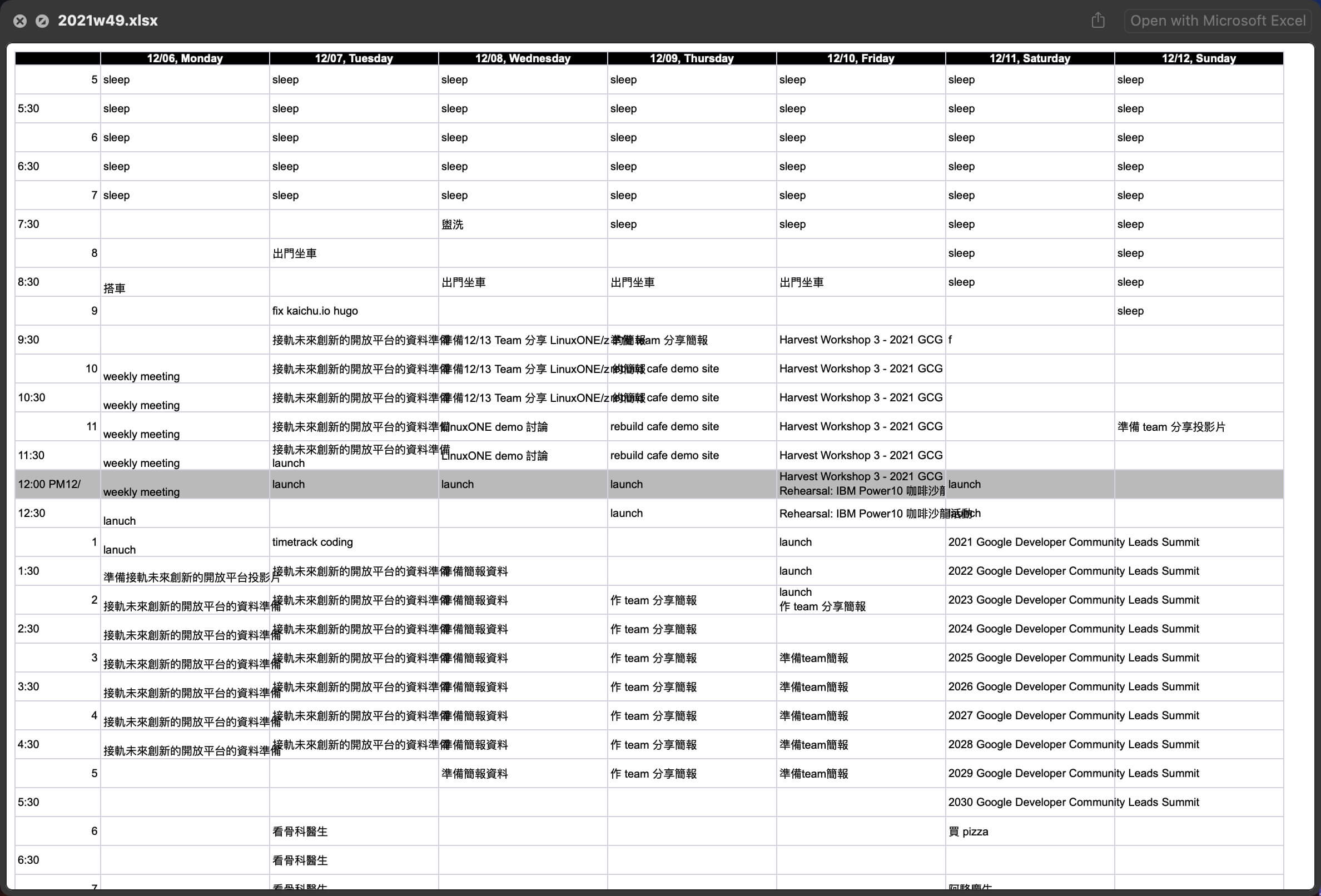The width and height of the screenshot is (1321, 896).
Task: Click the 'fix kaichu.io hugo' cell
Action: pos(315,311)
